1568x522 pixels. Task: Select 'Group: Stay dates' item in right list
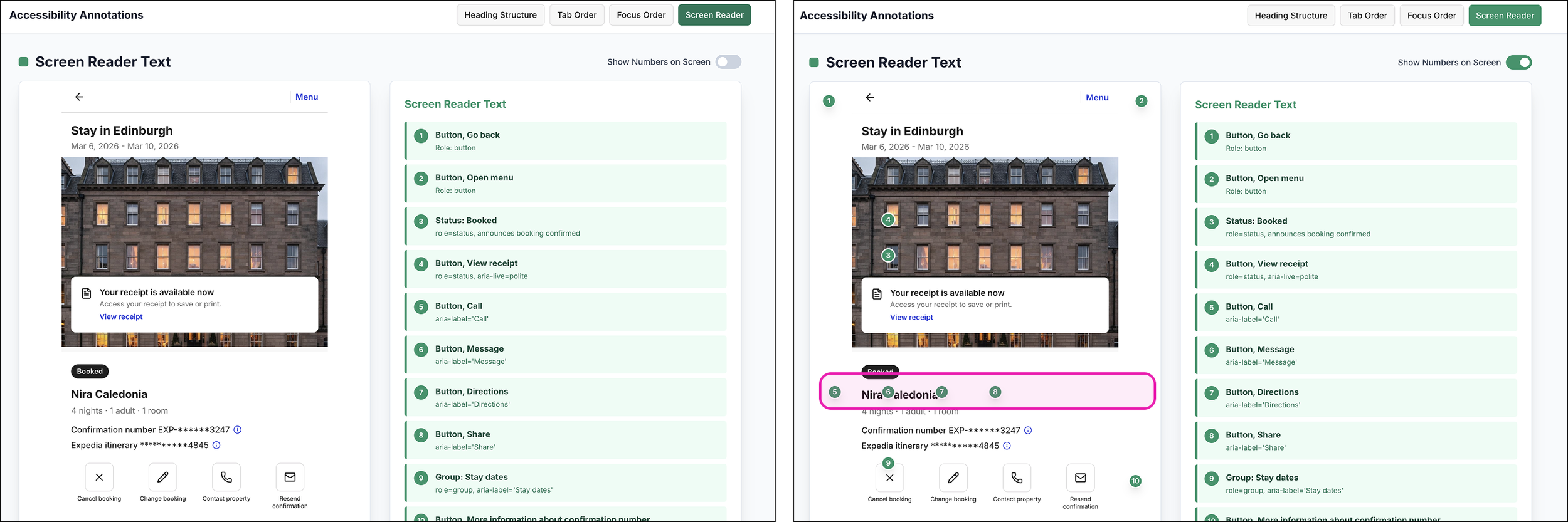tap(1356, 484)
